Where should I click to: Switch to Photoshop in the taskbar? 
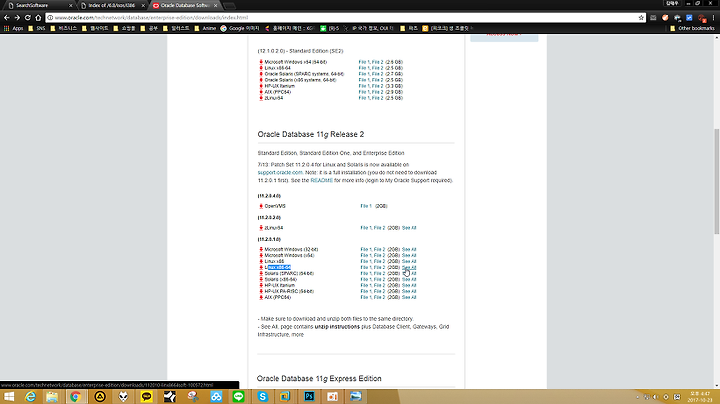pyautogui.click(x=309, y=397)
